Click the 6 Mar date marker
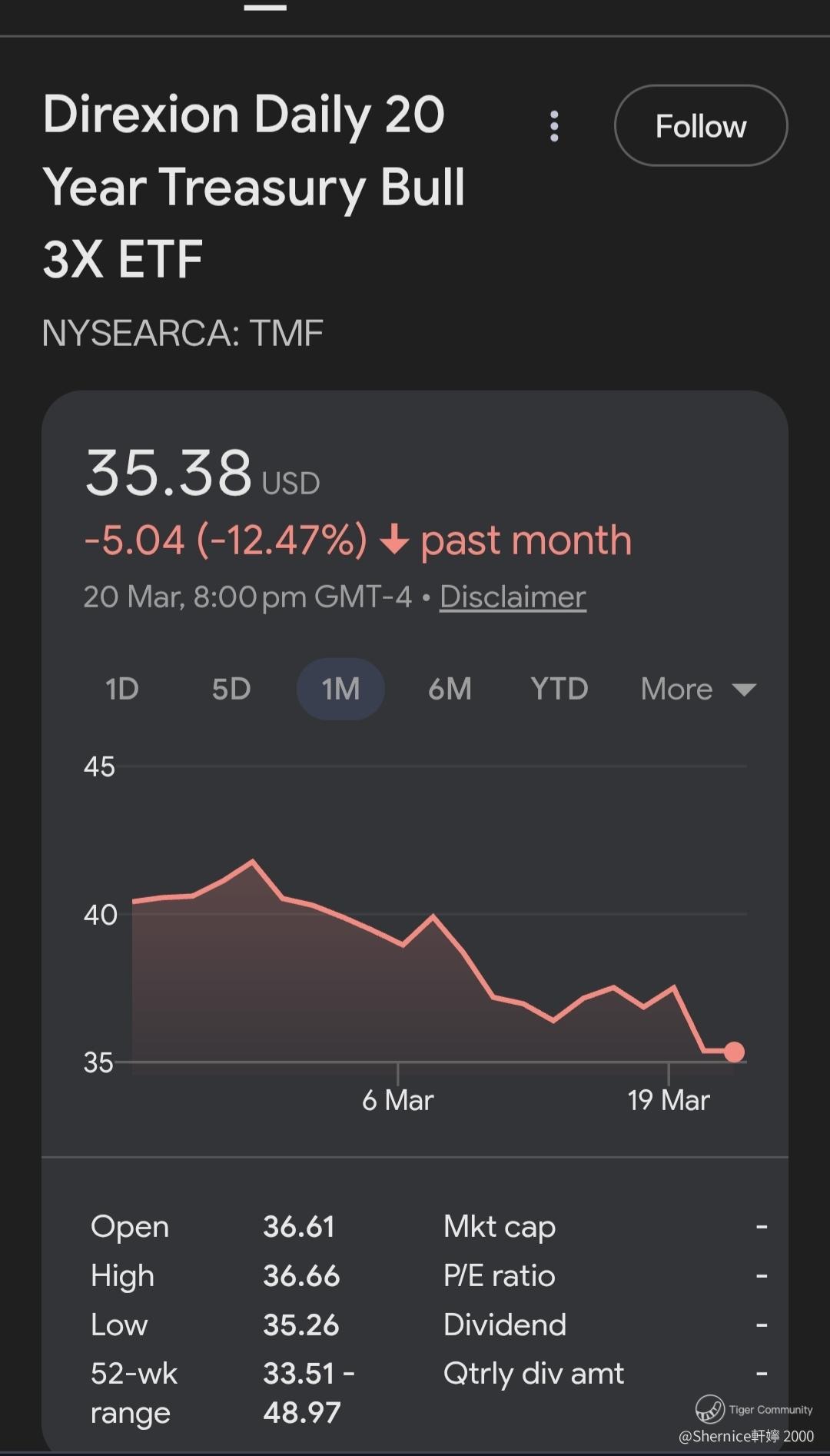The image size is (830, 1456). 398,1100
